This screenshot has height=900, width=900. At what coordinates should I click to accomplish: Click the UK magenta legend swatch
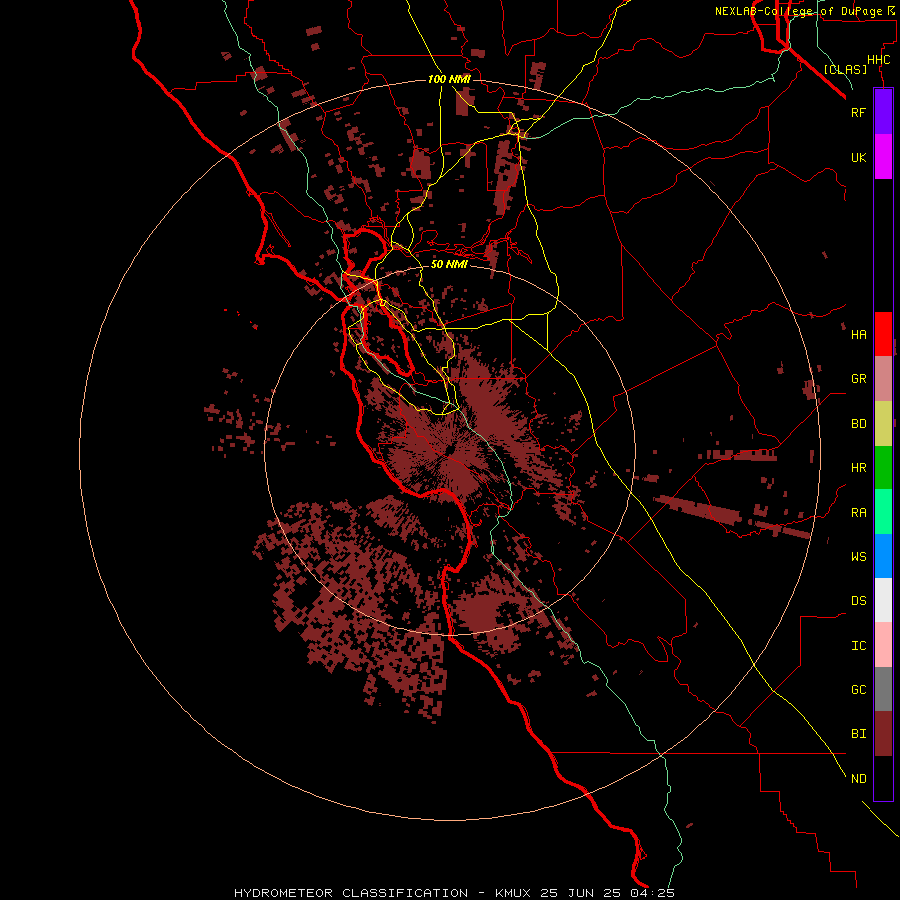click(x=883, y=157)
